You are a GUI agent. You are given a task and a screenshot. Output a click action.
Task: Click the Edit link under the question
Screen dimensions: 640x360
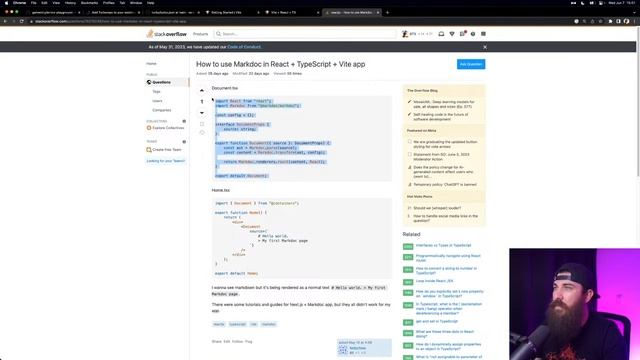tap(227, 342)
